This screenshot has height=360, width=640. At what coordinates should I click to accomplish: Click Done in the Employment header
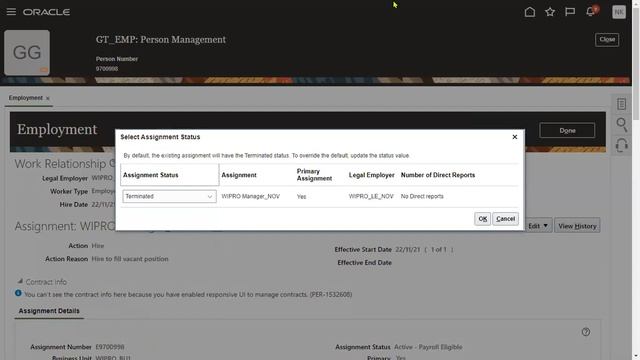point(567,131)
